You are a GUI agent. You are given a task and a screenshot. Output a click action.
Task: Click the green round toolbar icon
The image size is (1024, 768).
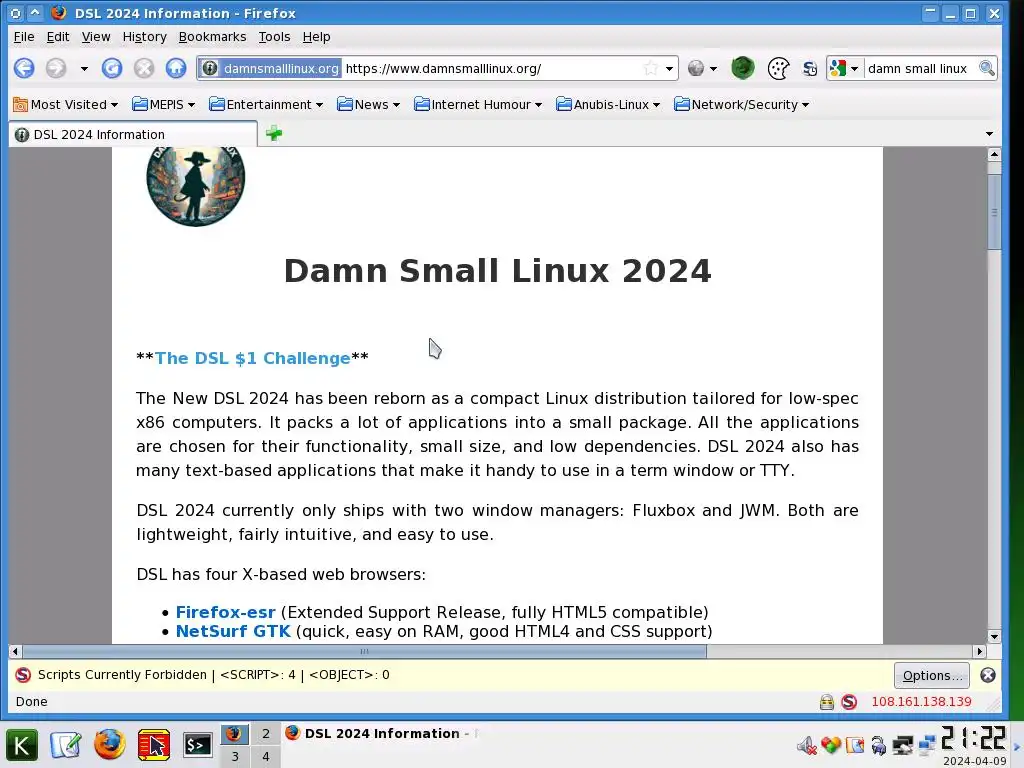click(x=743, y=68)
